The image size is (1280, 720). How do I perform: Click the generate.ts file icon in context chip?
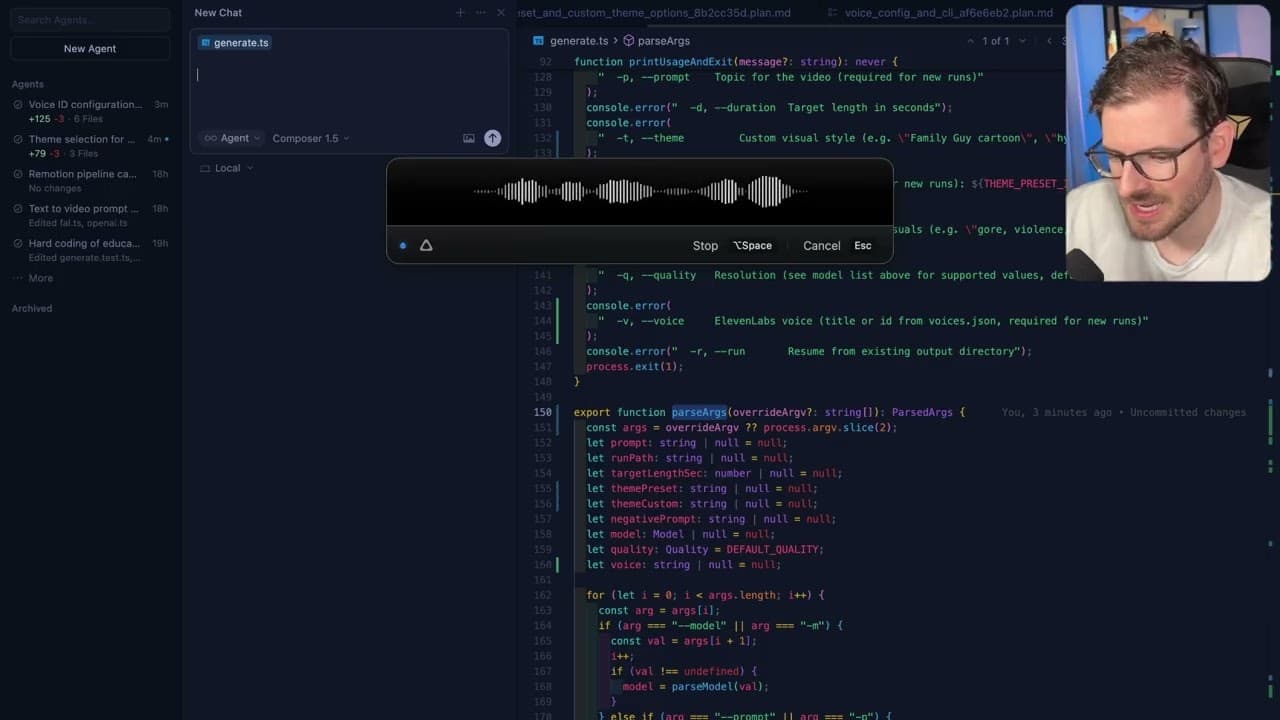click(205, 42)
